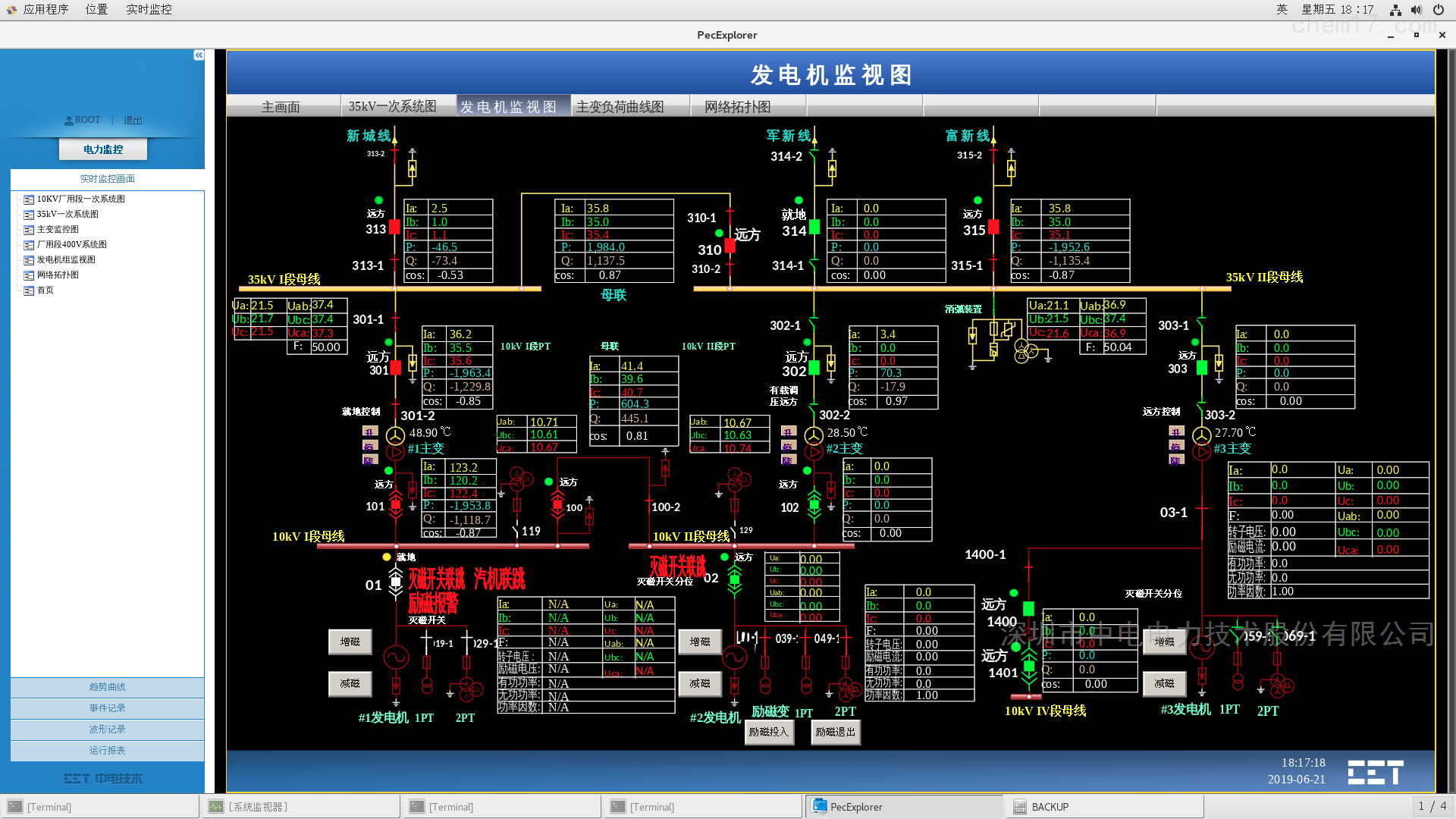Click #1主变 transformer symbol
Viewport: 1456px width, 819px height.
coord(395,444)
